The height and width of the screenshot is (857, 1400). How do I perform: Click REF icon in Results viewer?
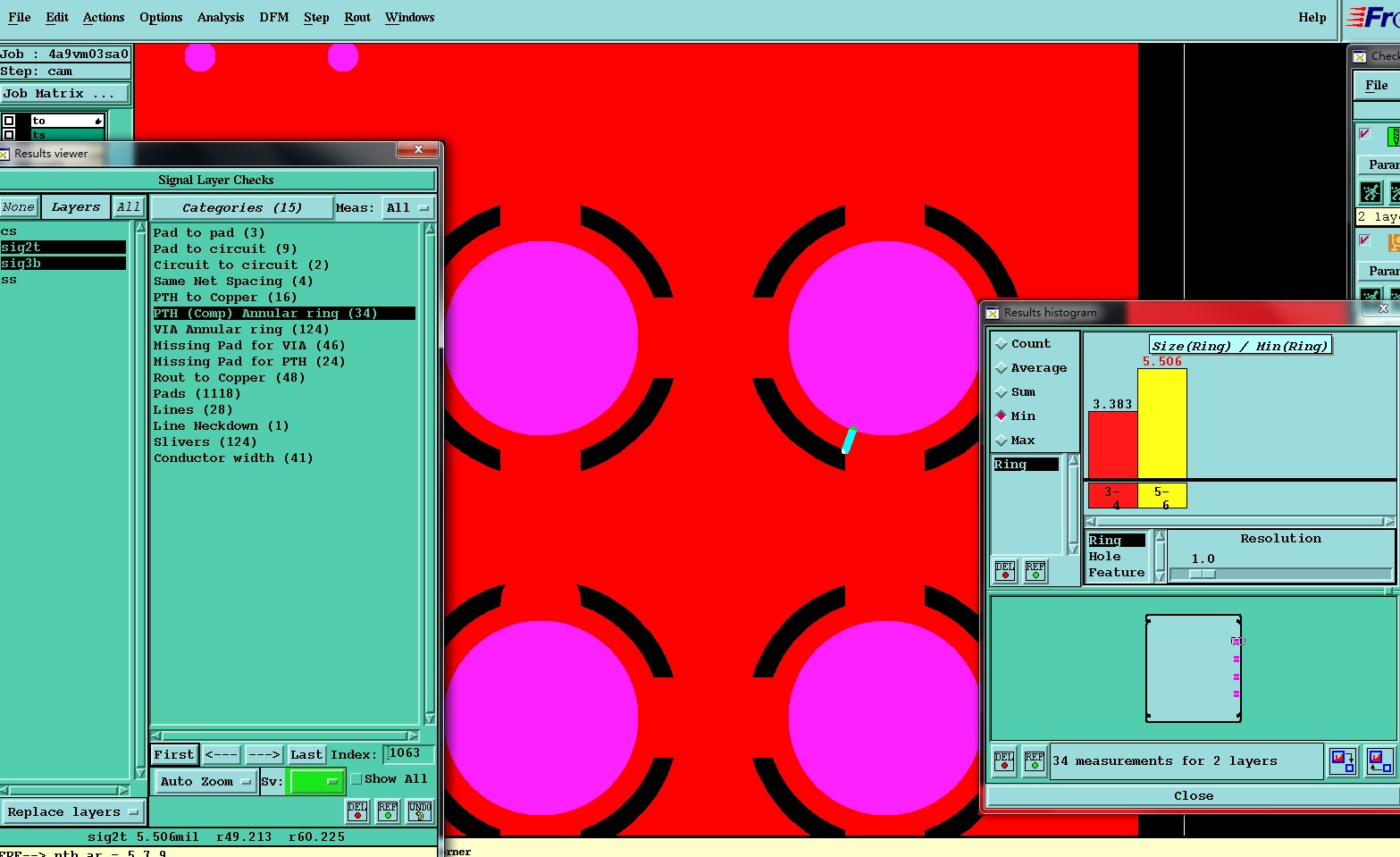coord(388,811)
